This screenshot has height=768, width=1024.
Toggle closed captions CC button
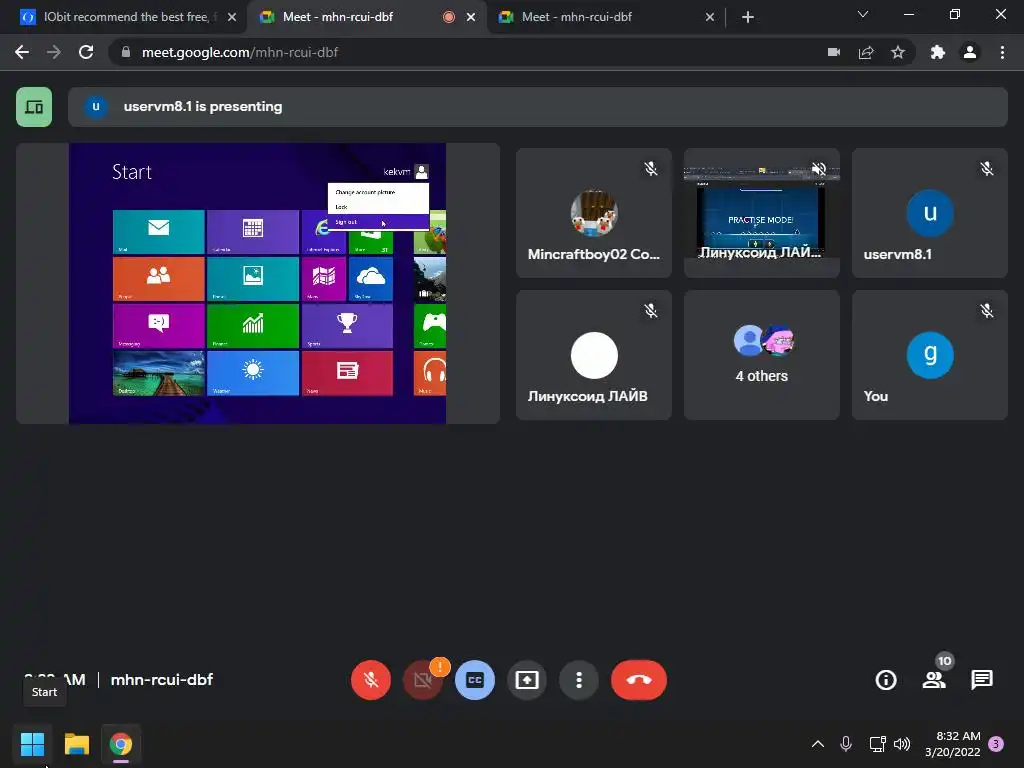475,680
